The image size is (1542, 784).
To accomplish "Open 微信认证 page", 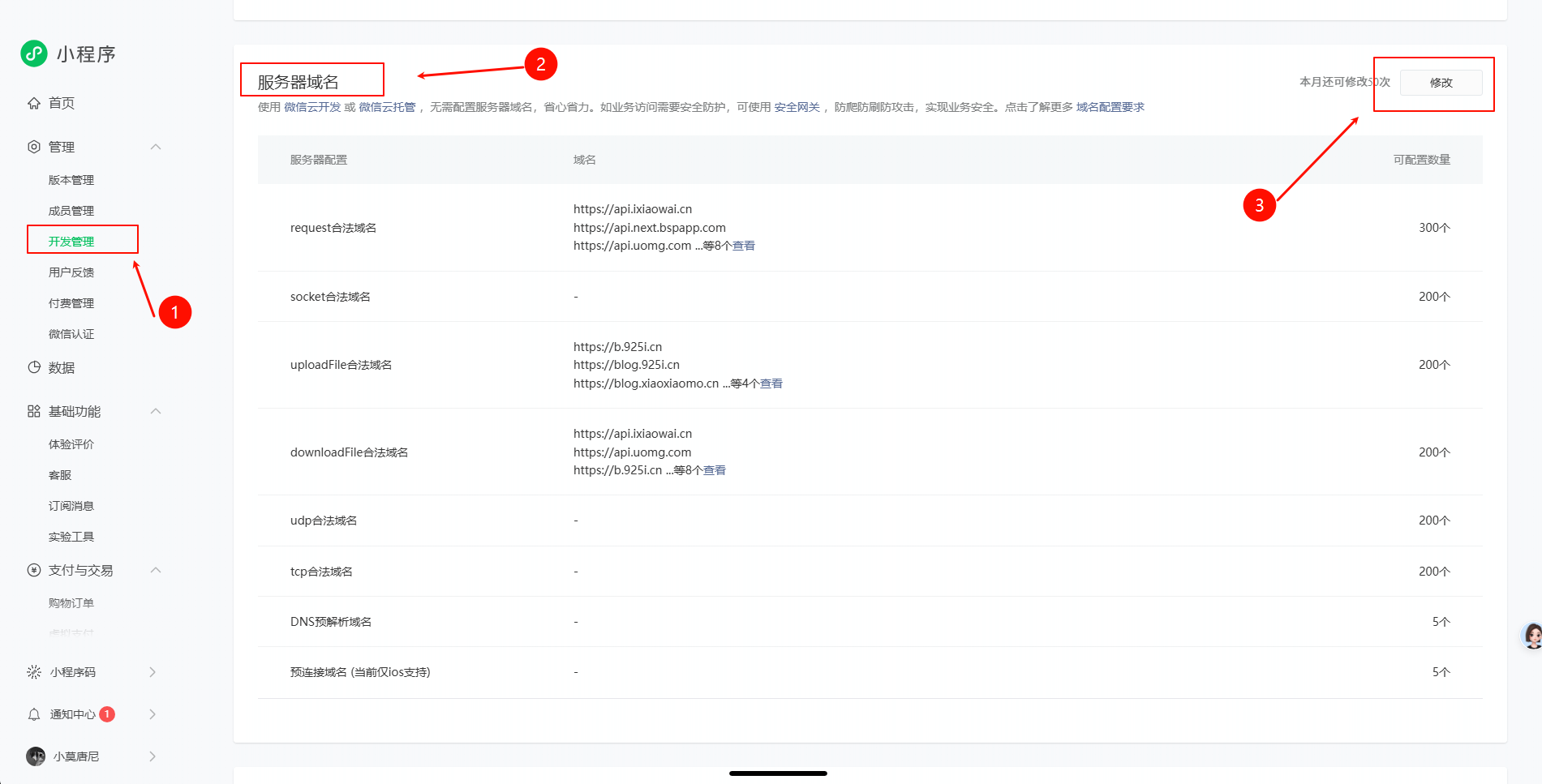I will 71,334.
